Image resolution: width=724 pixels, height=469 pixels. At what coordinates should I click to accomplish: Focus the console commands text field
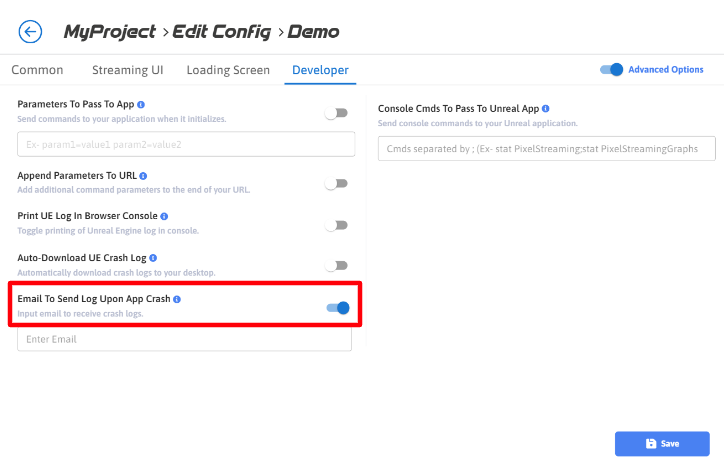(547, 149)
